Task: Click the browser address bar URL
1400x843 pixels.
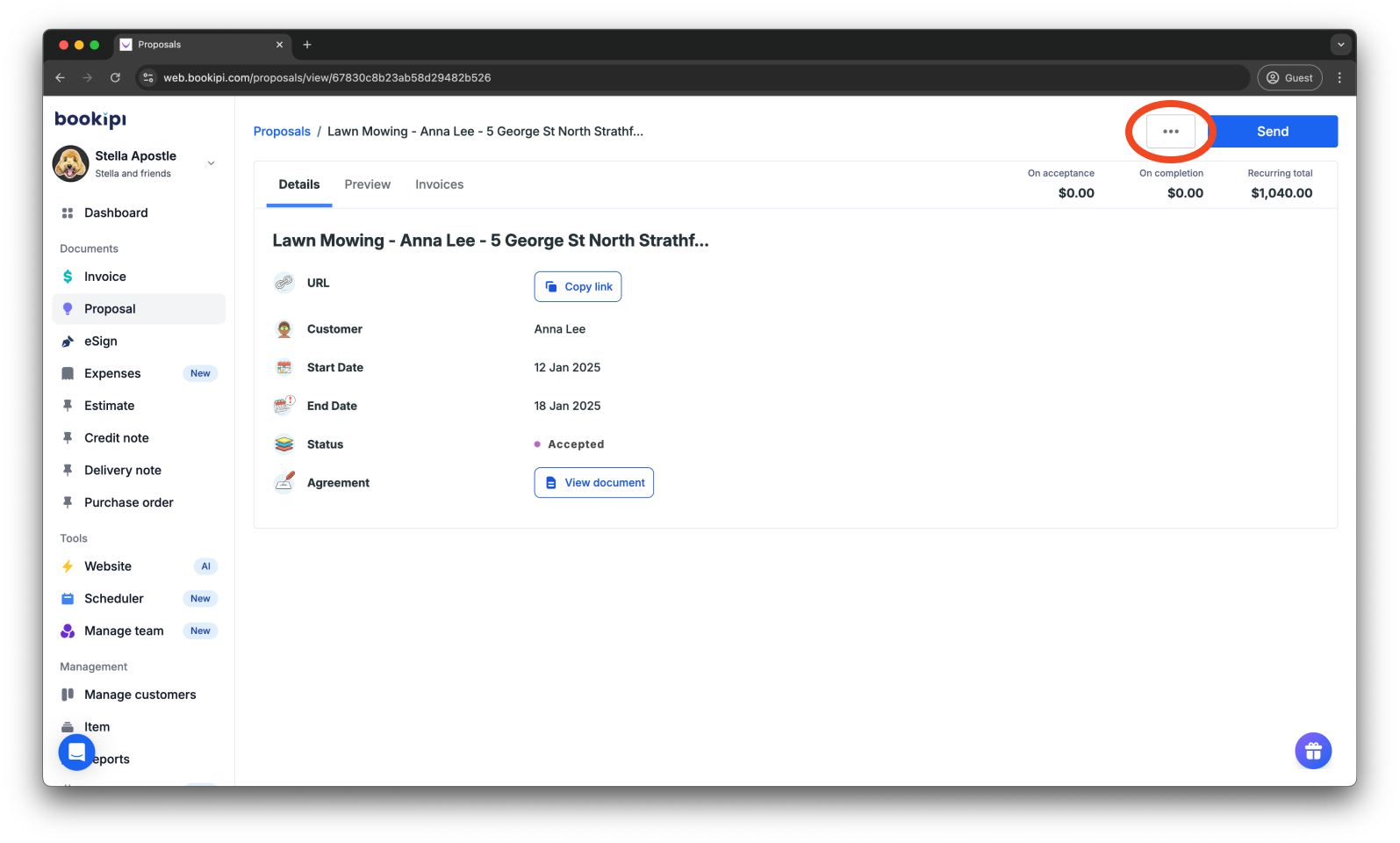Action: click(x=327, y=77)
